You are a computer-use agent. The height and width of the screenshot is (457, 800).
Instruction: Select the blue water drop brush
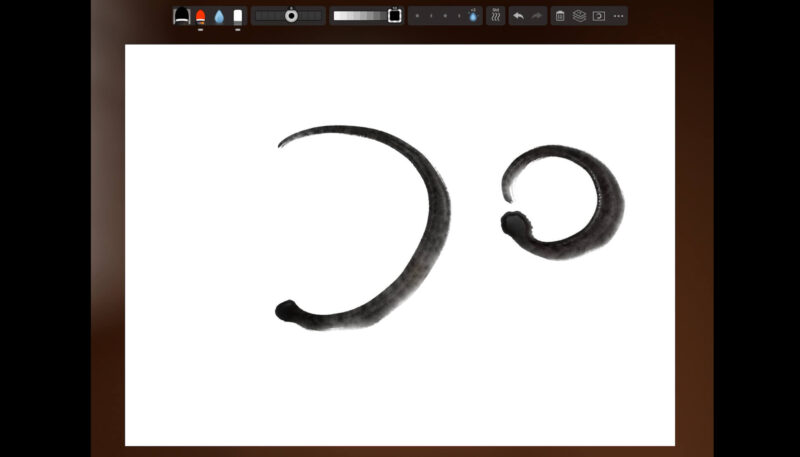219,17
